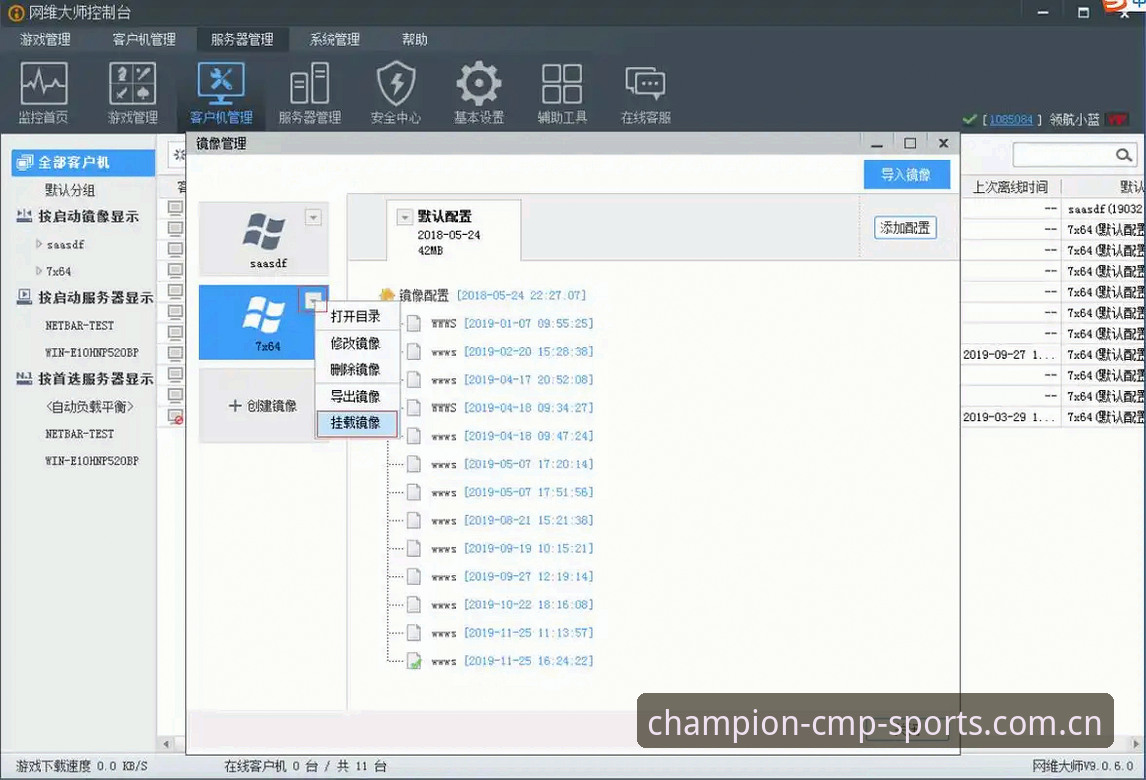Open the 游戏管理 menu bar item
This screenshot has width=1146, height=780.
click(45, 39)
